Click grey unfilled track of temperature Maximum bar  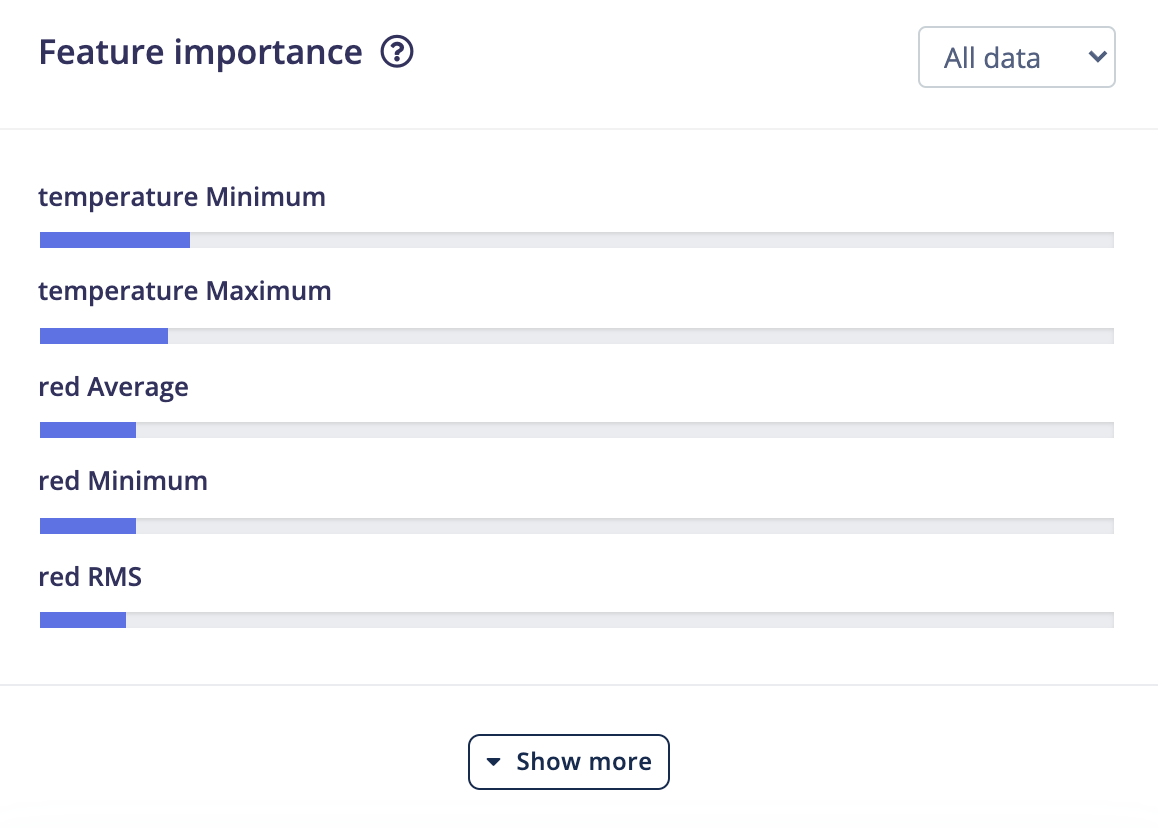(x=640, y=336)
